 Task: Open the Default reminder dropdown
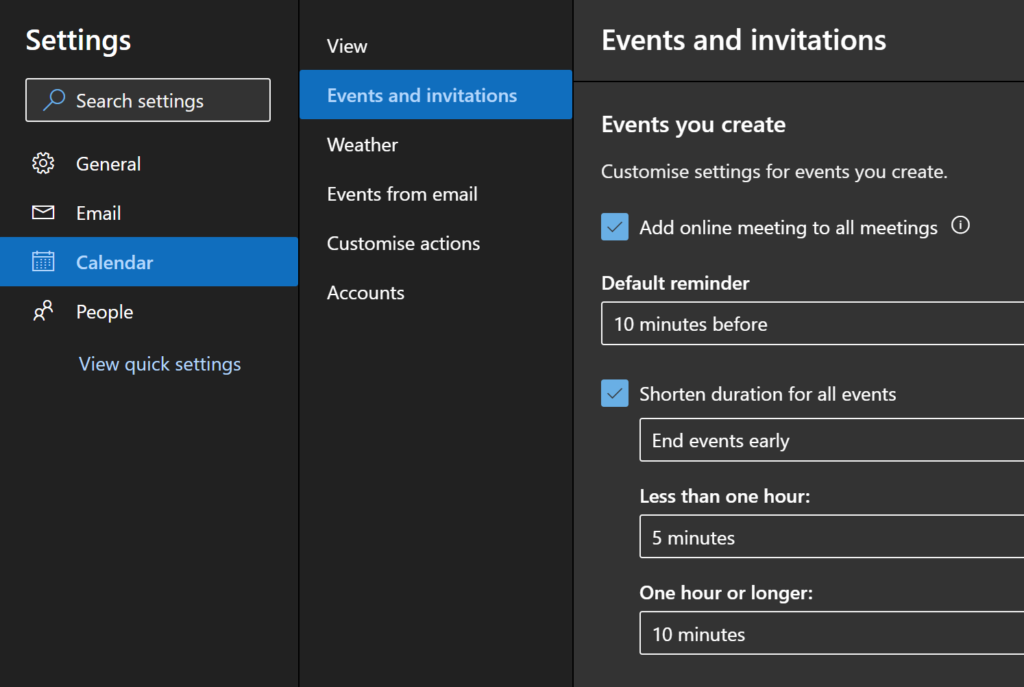(812, 323)
